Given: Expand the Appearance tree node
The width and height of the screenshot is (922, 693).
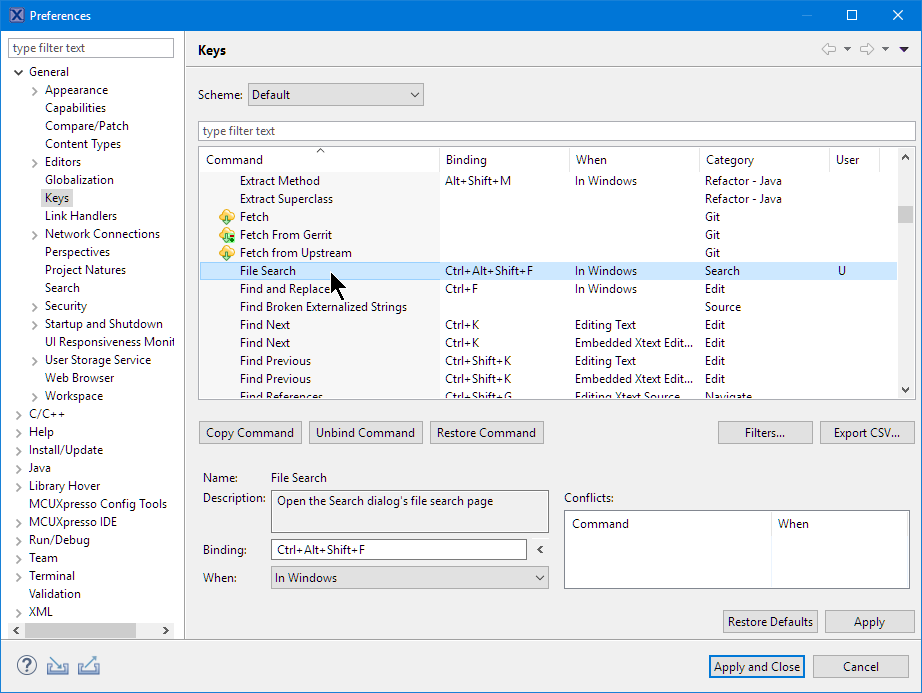Looking at the screenshot, I should [34, 91].
